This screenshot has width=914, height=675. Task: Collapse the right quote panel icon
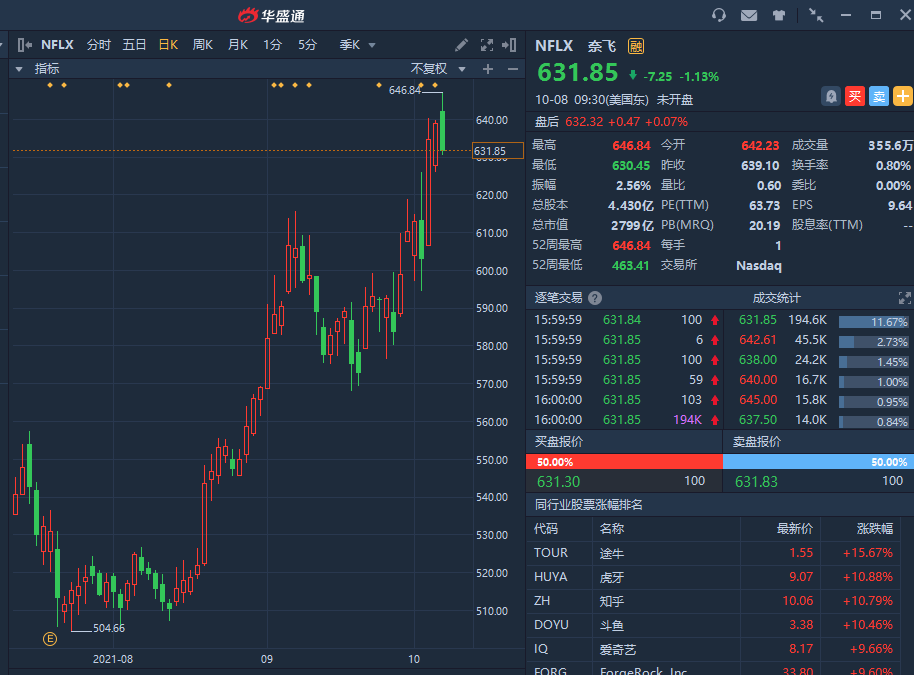coord(509,45)
